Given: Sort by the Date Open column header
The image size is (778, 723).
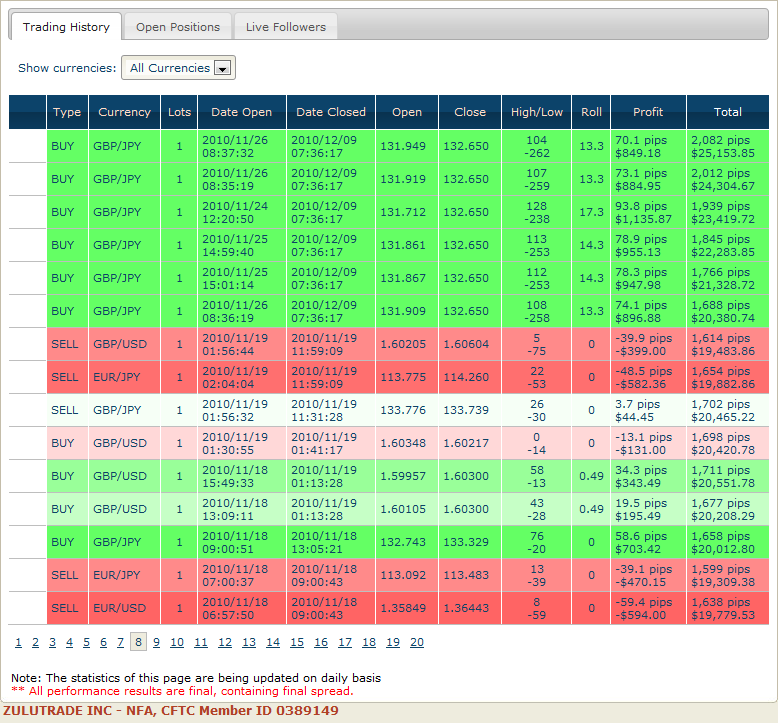Looking at the screenshot, I should [242, 112].
